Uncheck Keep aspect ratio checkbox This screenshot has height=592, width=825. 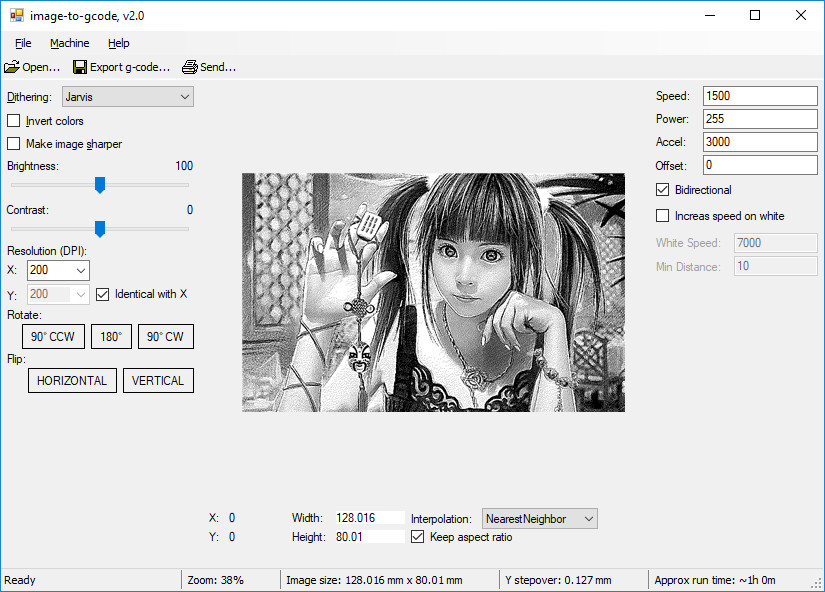pos(417,537)
